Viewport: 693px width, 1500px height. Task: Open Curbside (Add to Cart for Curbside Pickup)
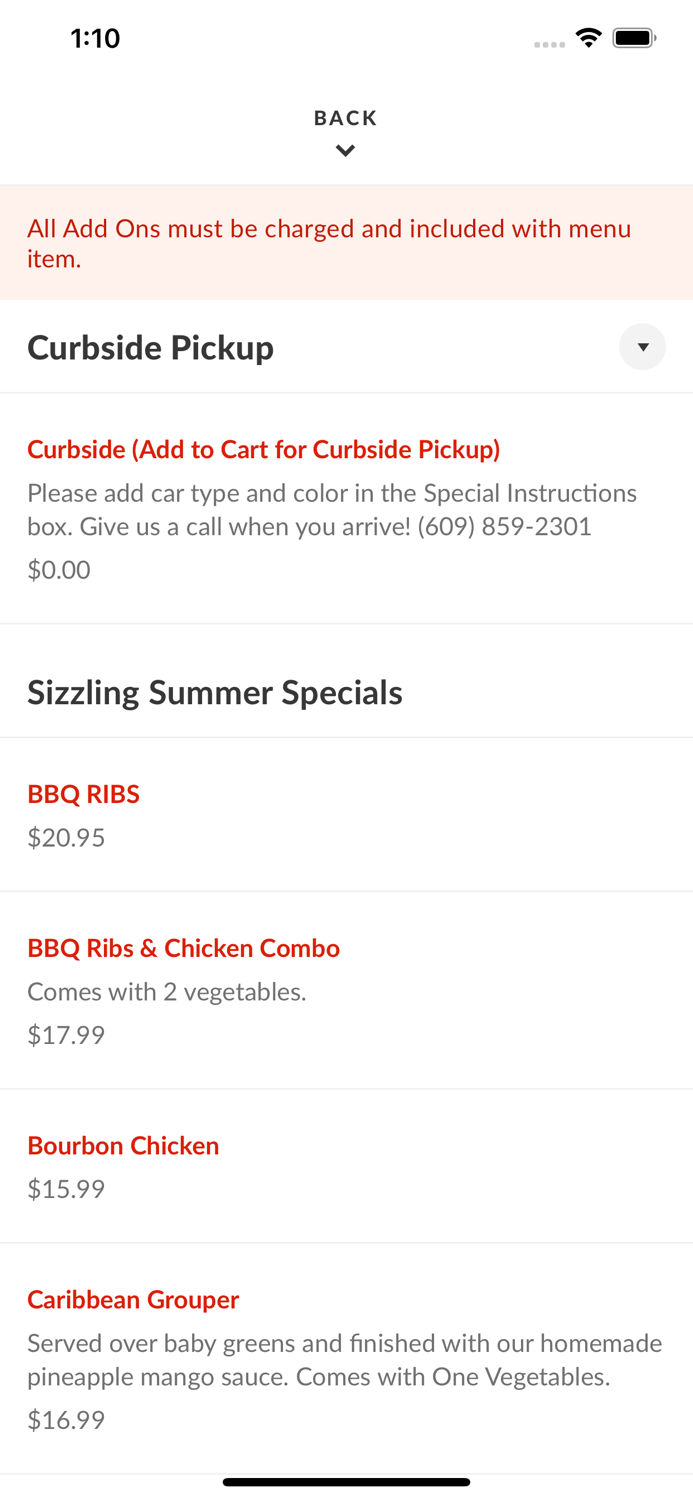point(263,449)
